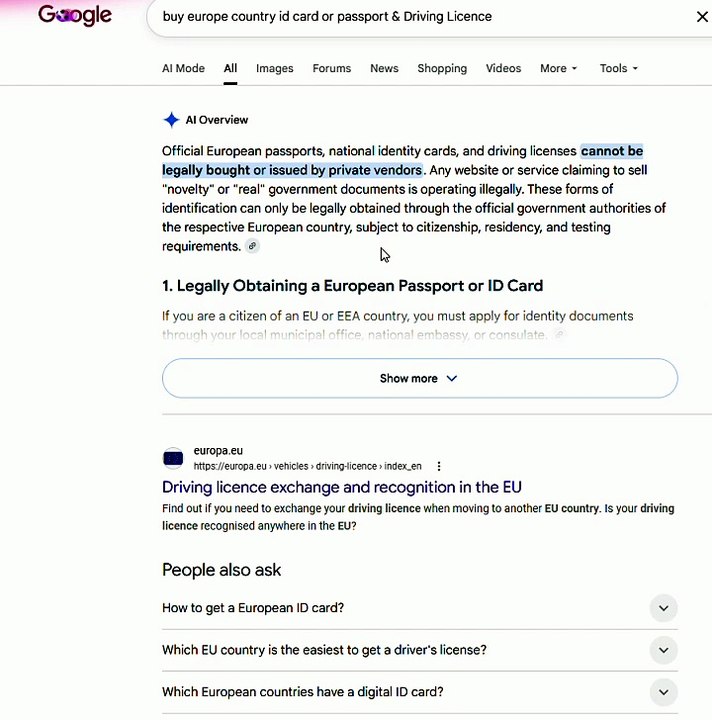Clear the search box with X icon
Image resolution: width=712 pixels, height=720 pixels.
702,17
